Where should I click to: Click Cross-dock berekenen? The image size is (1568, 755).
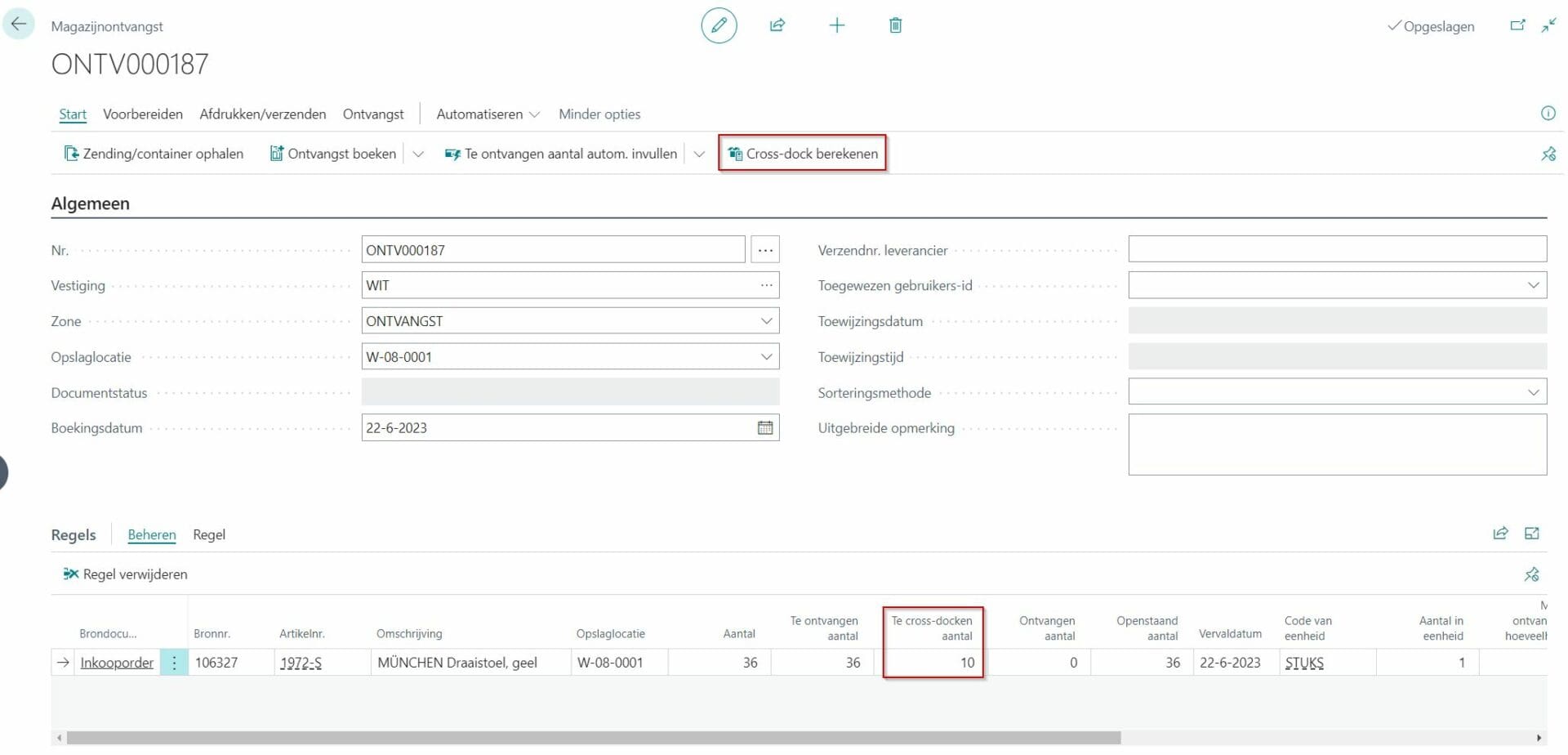(803, 154)
